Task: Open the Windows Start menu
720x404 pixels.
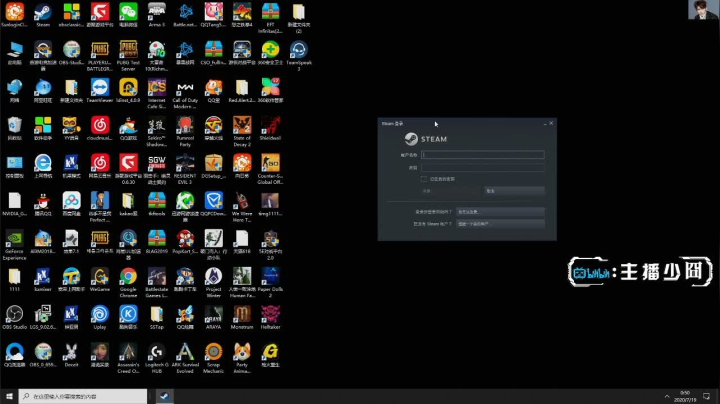Action: (9, 396)
